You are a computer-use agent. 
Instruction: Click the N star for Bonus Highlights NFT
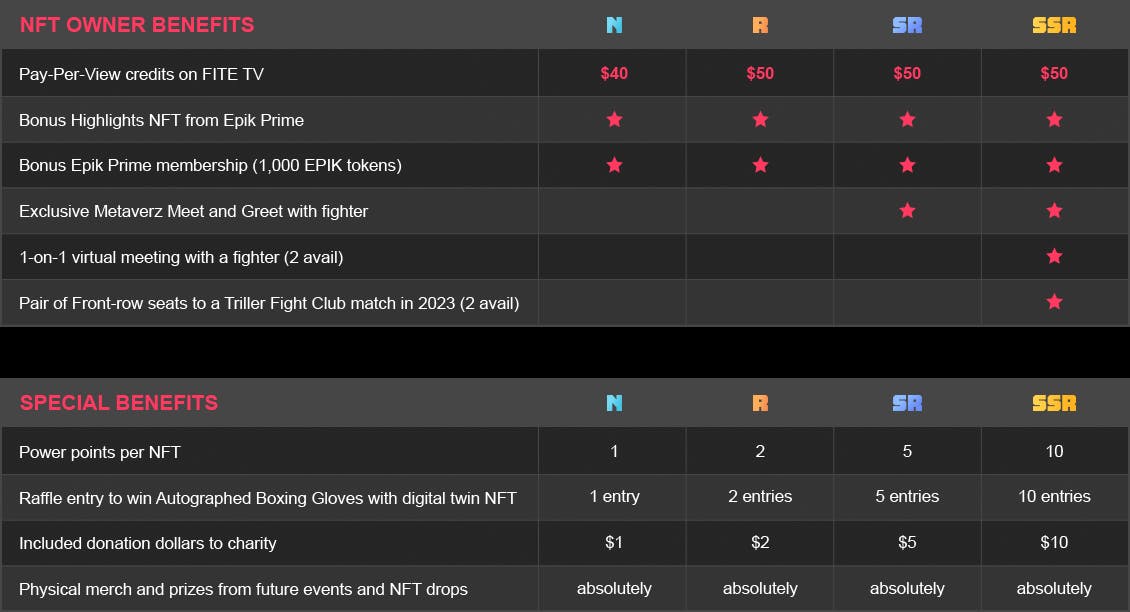click(614, 119)
